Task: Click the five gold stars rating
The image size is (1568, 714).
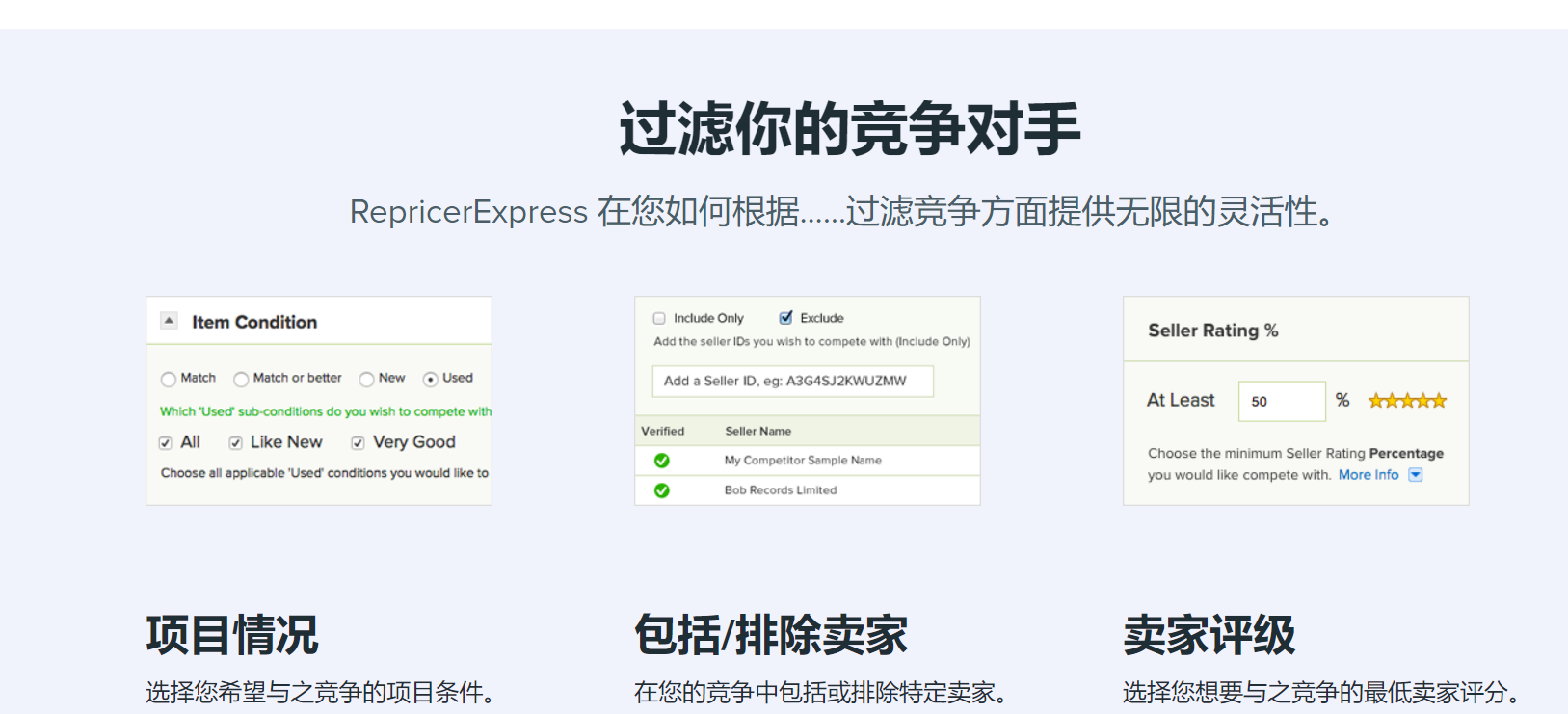Action: pos(1407,401)
